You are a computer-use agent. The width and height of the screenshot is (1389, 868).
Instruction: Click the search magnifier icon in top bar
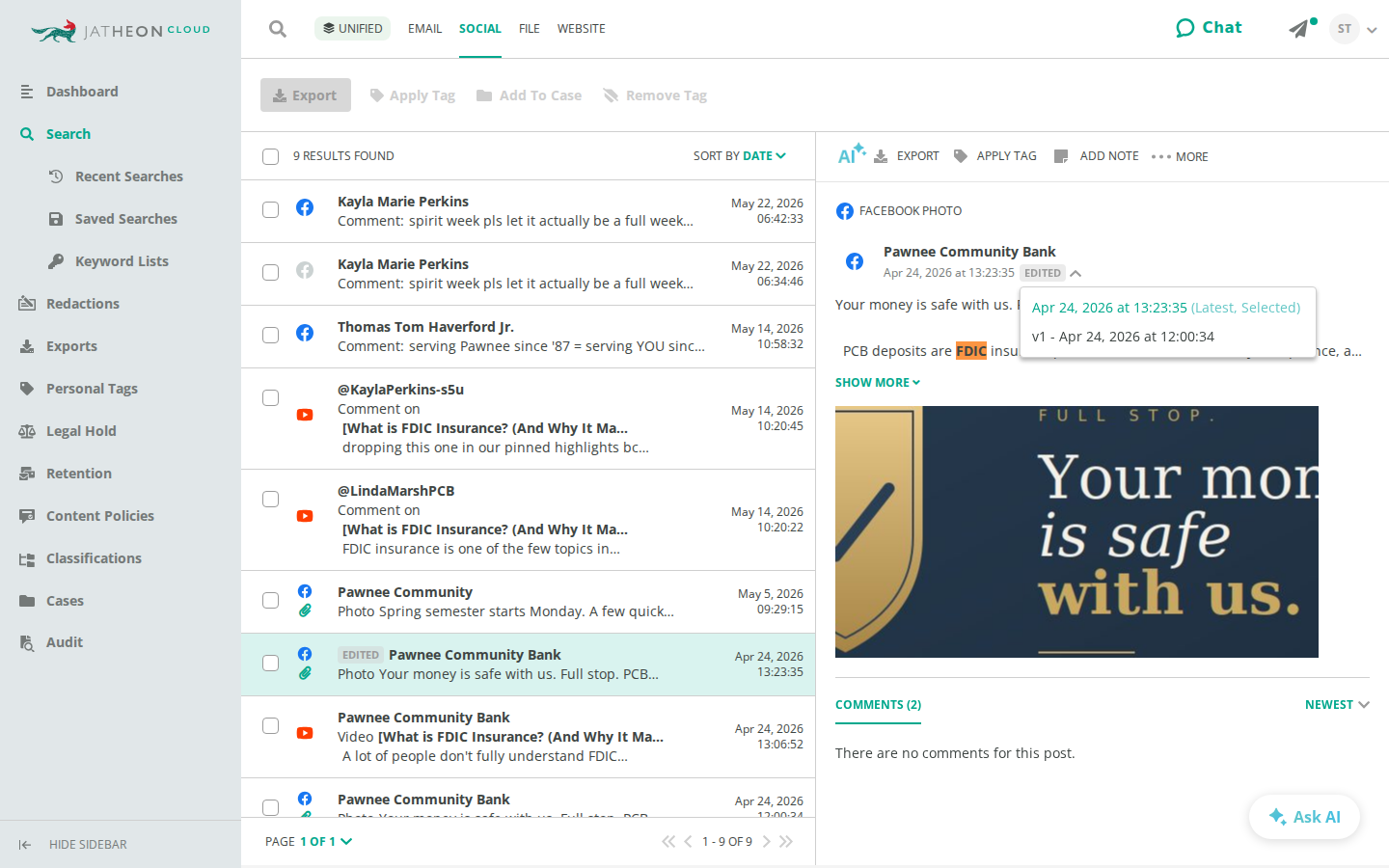(278, 29)
